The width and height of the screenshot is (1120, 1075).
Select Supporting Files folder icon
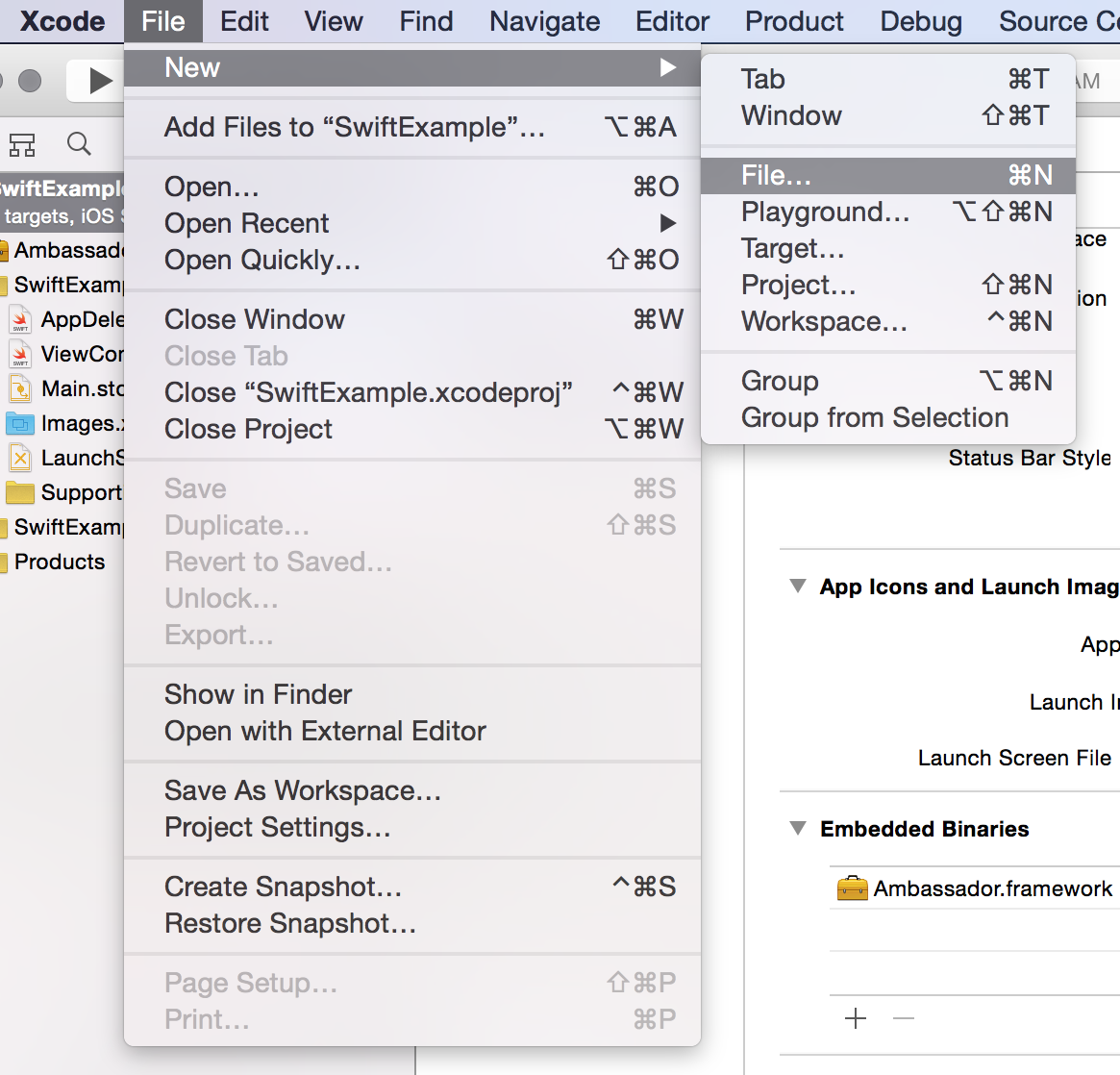[20, 492]
